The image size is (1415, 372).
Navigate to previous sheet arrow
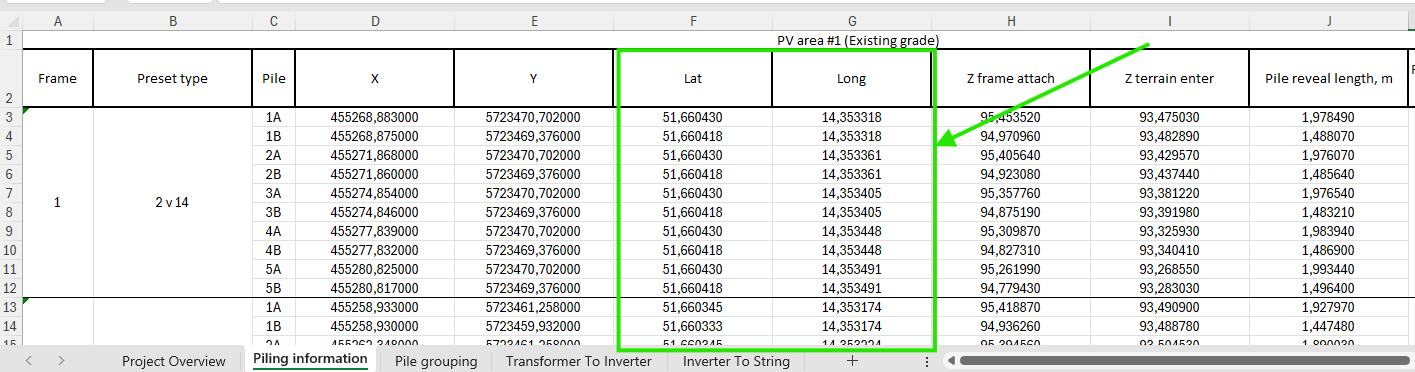click(x=29, y=361)
